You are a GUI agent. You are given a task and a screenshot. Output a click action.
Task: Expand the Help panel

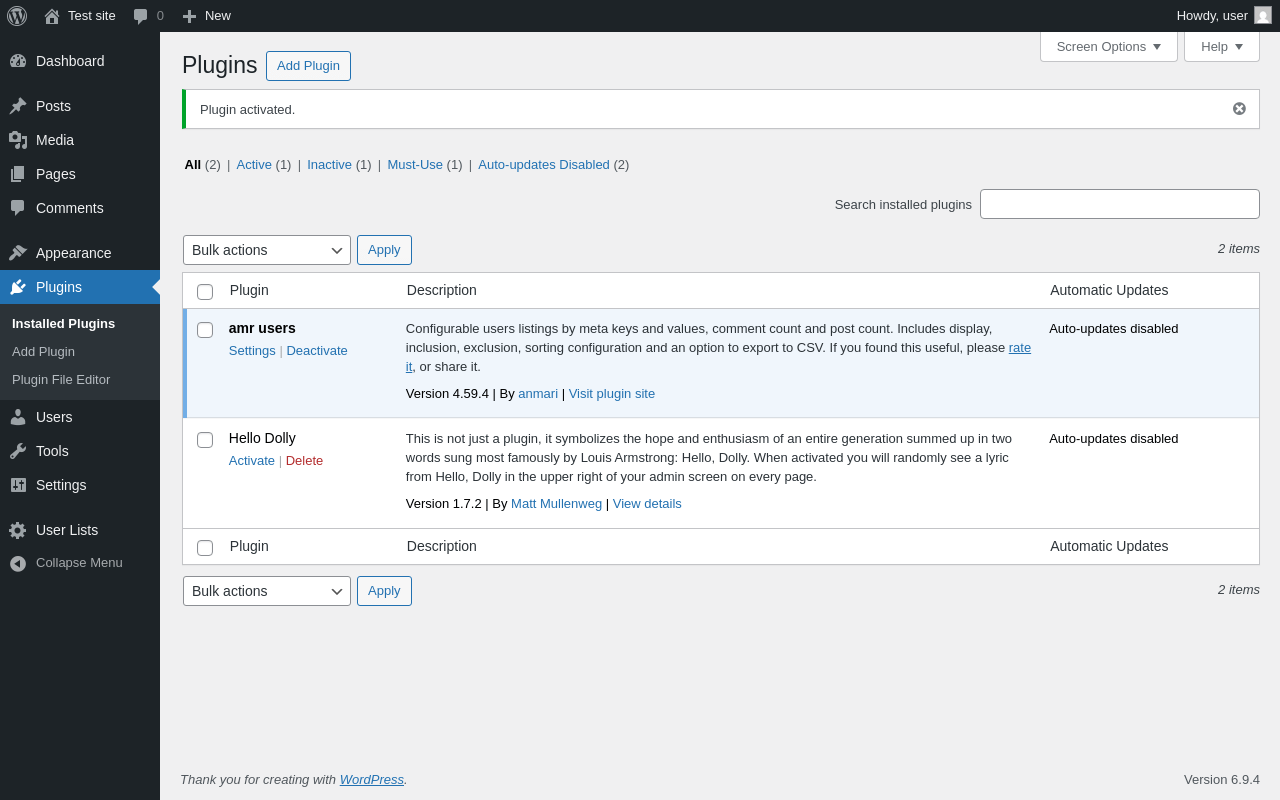pos(1221,46)
